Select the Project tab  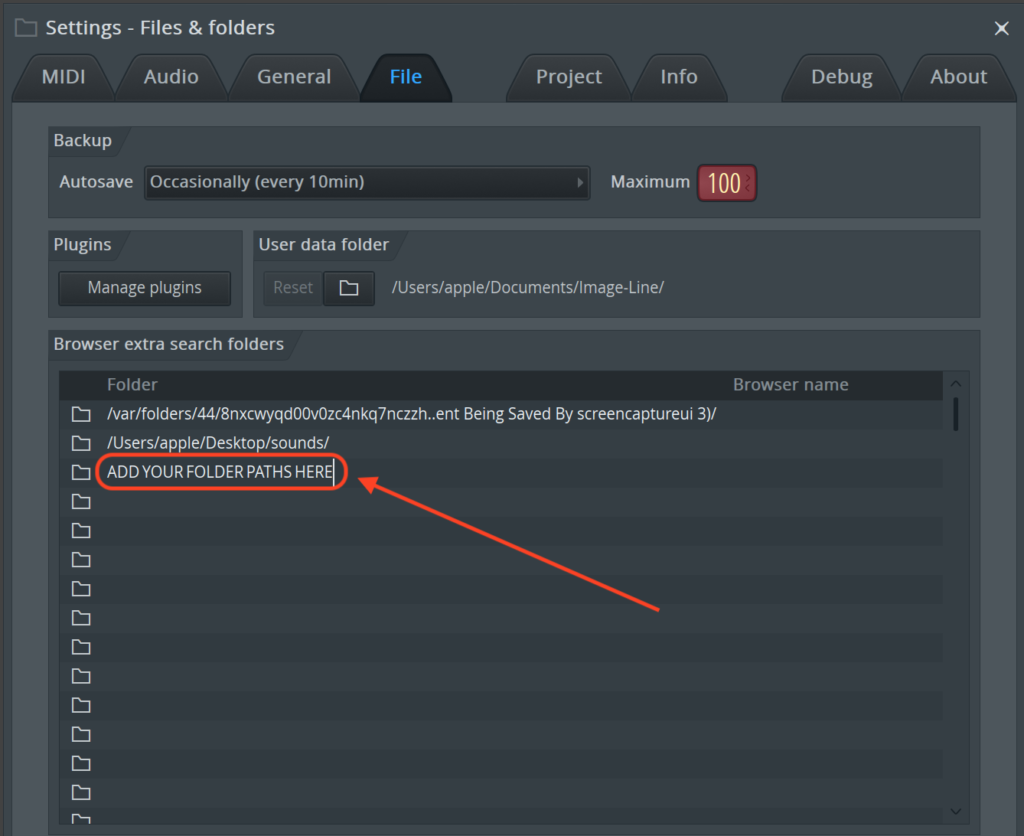569,77
